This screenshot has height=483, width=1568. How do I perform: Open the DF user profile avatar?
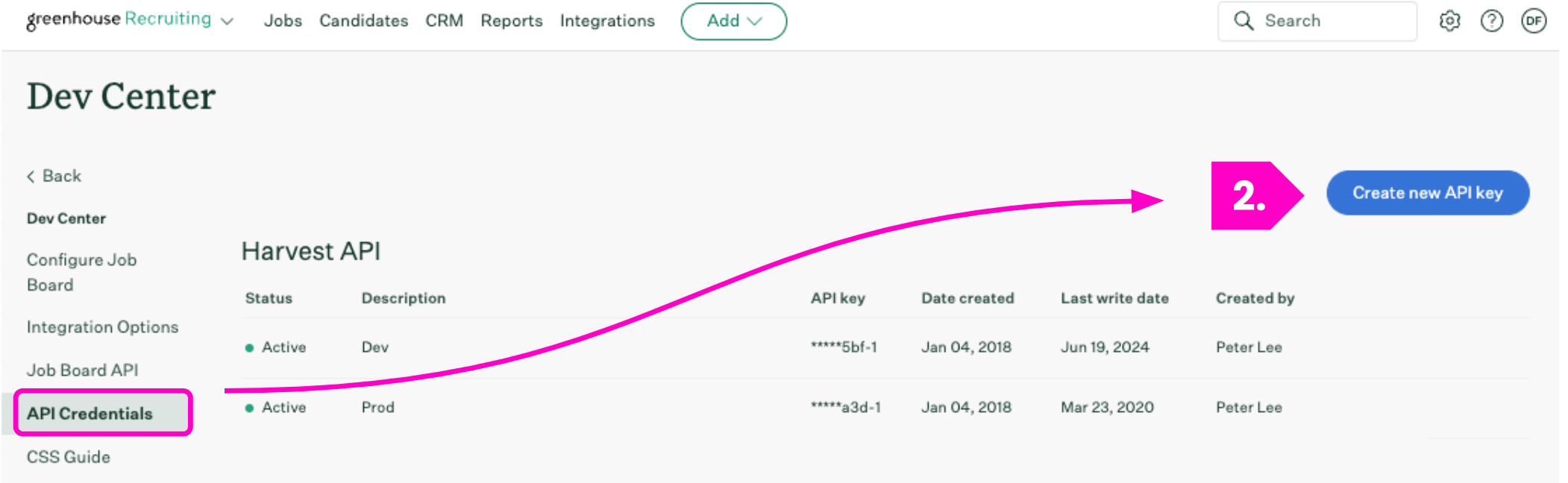pos(1534,21)
